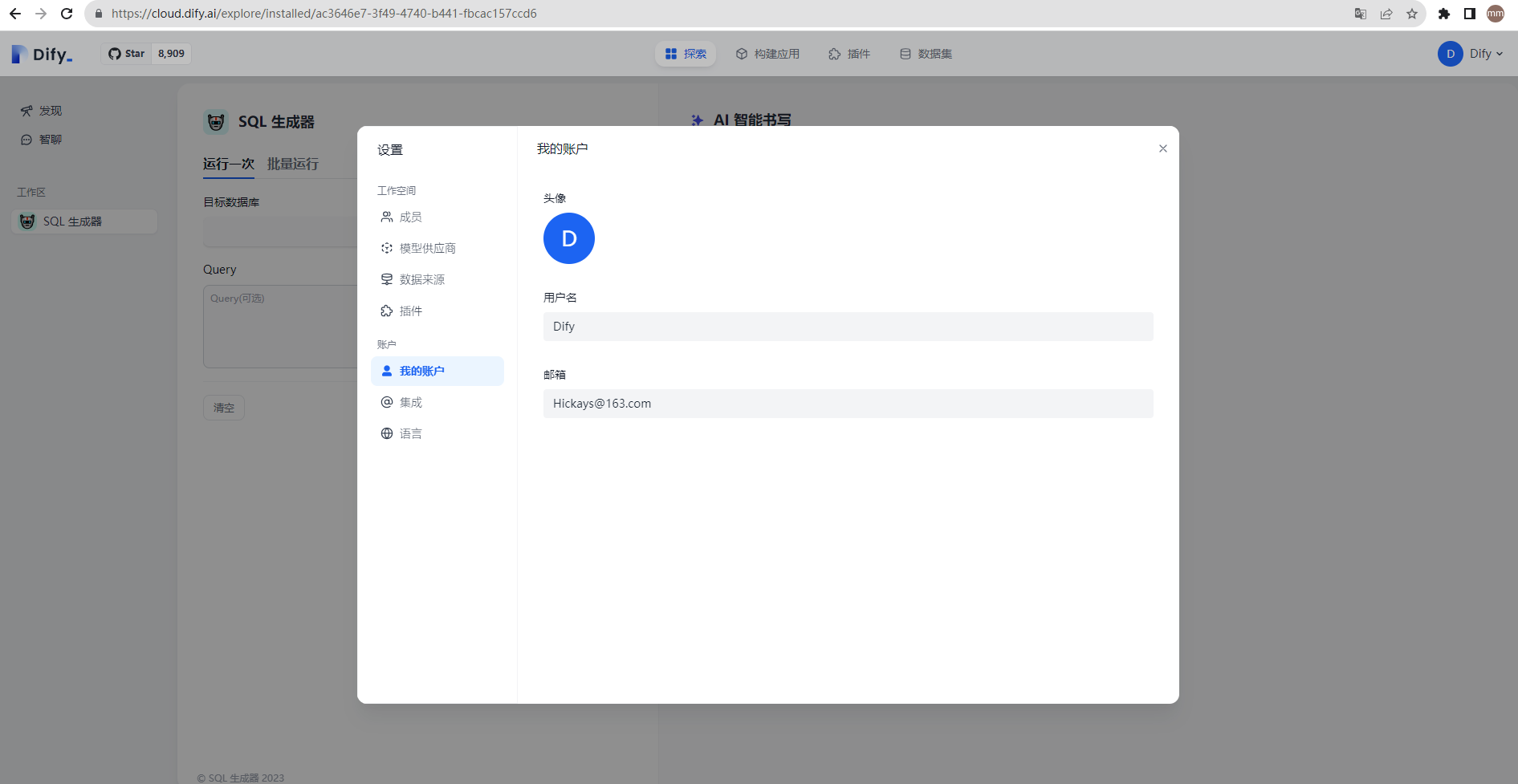The image size is (1518, 784).
Task: Click the 目标数据库 input field
Action: pyautogui.click(x=281, y=232)
